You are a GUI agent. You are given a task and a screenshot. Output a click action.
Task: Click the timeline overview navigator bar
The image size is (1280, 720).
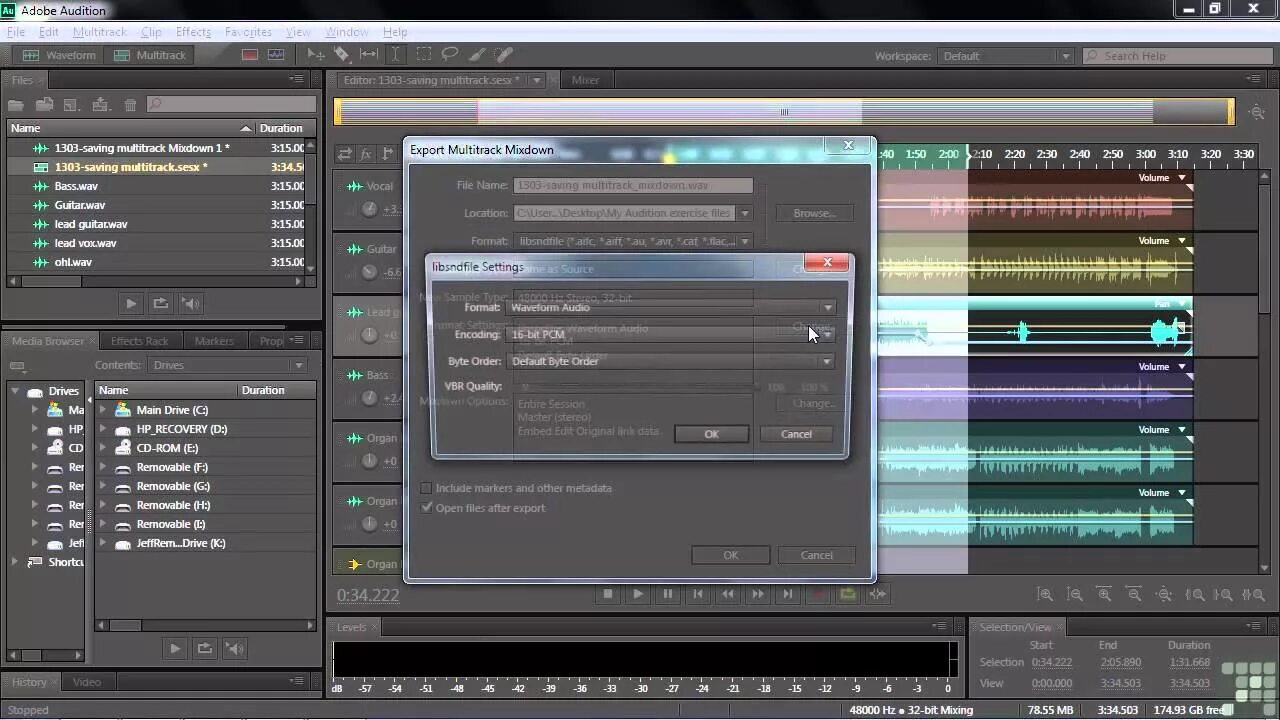(x=784, y=112)
